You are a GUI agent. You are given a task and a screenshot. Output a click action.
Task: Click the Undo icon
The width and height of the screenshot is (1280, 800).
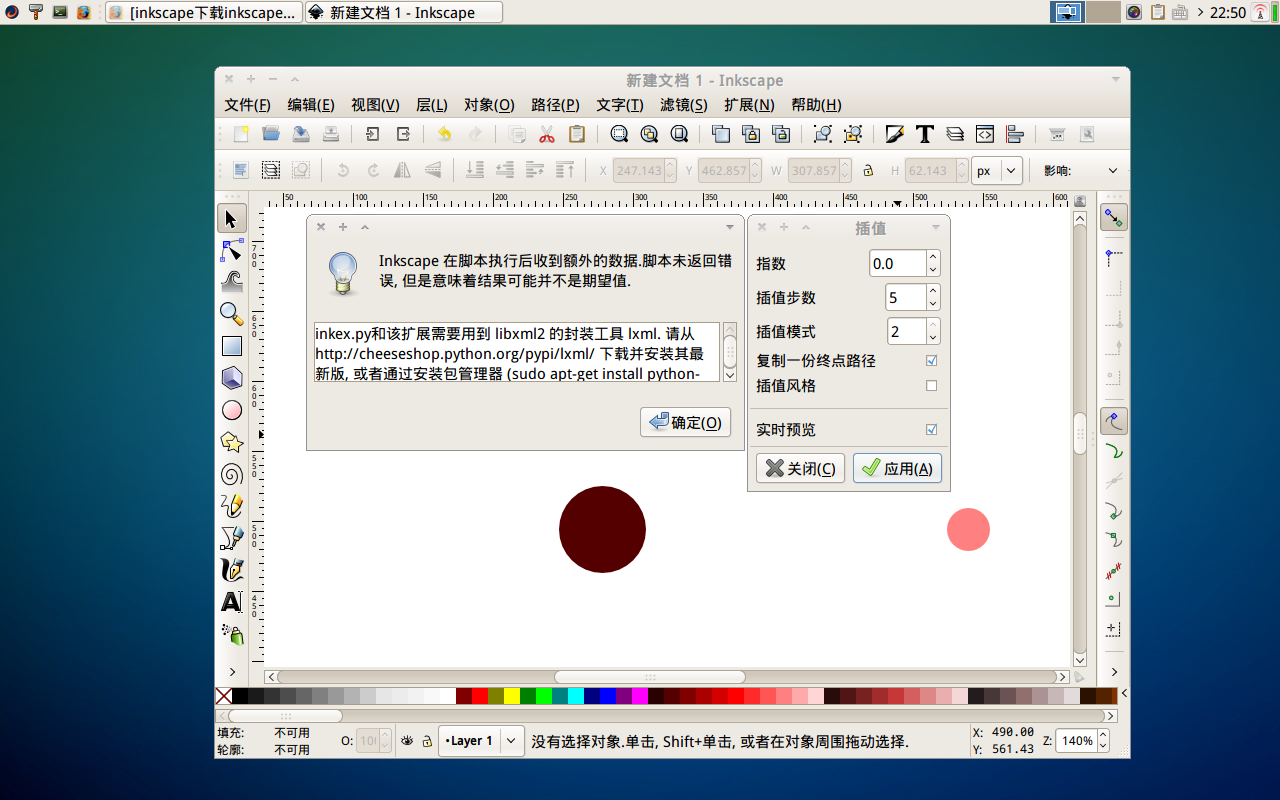(445, 134)
